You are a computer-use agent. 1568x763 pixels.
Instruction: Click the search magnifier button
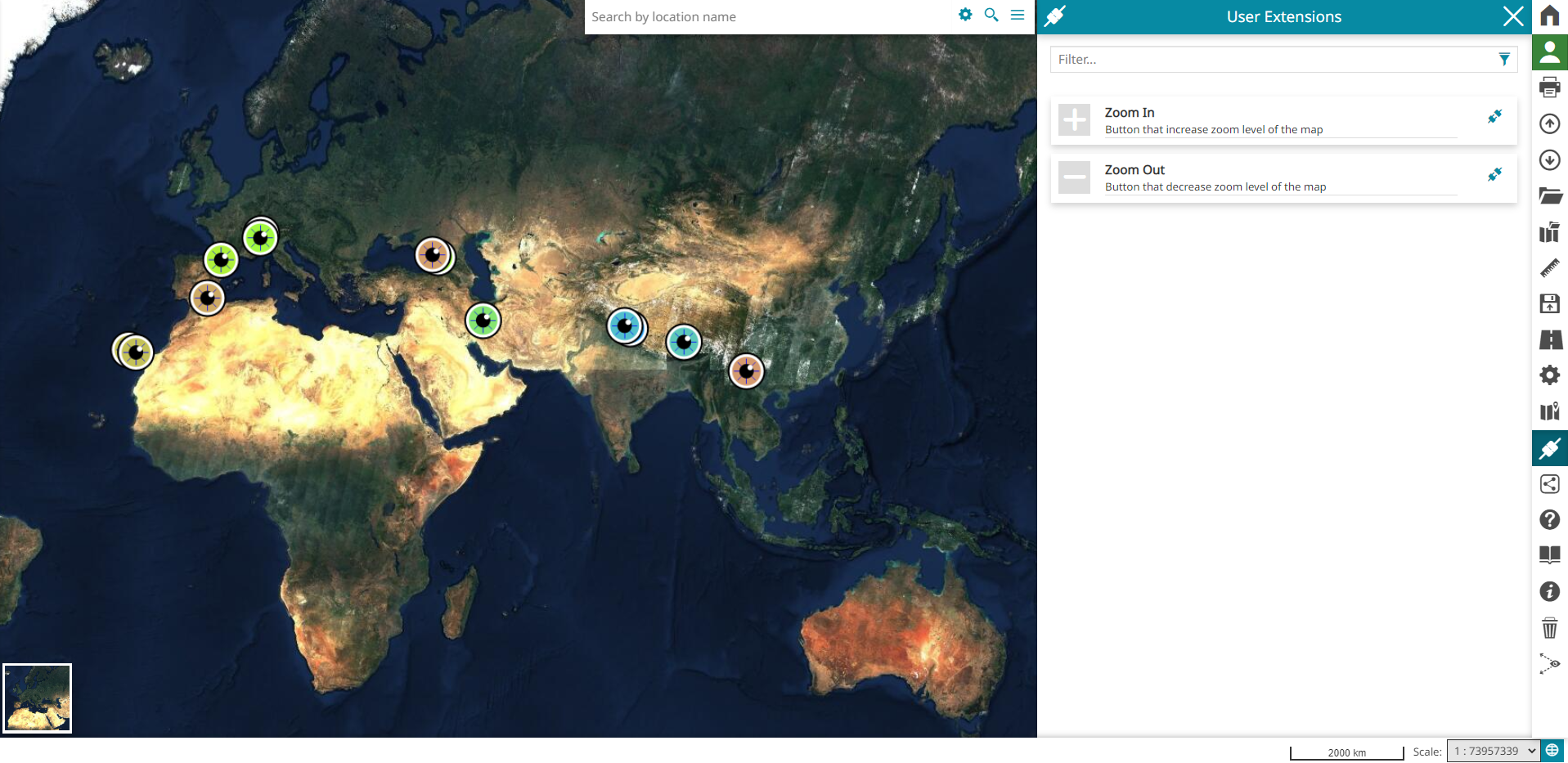pyautogui.click(x=991, y=15)
